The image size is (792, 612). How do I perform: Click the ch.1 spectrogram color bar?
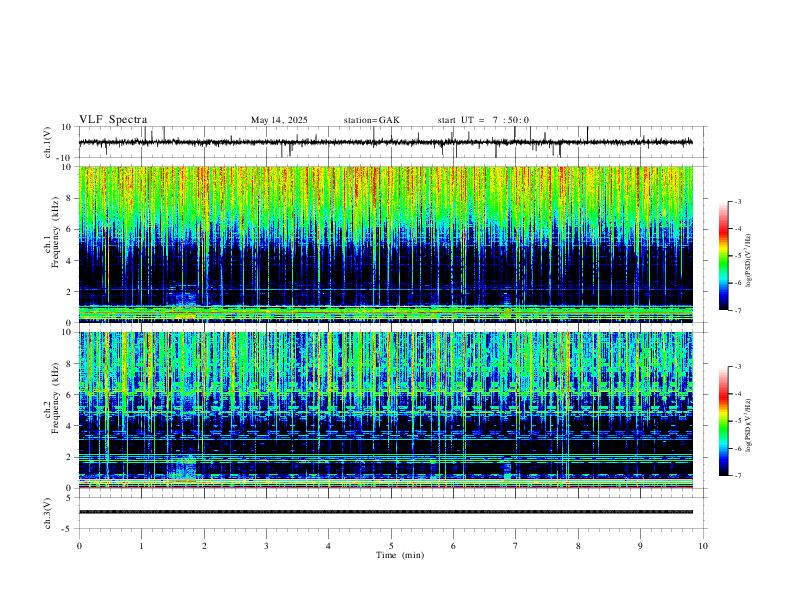(723, 256)
